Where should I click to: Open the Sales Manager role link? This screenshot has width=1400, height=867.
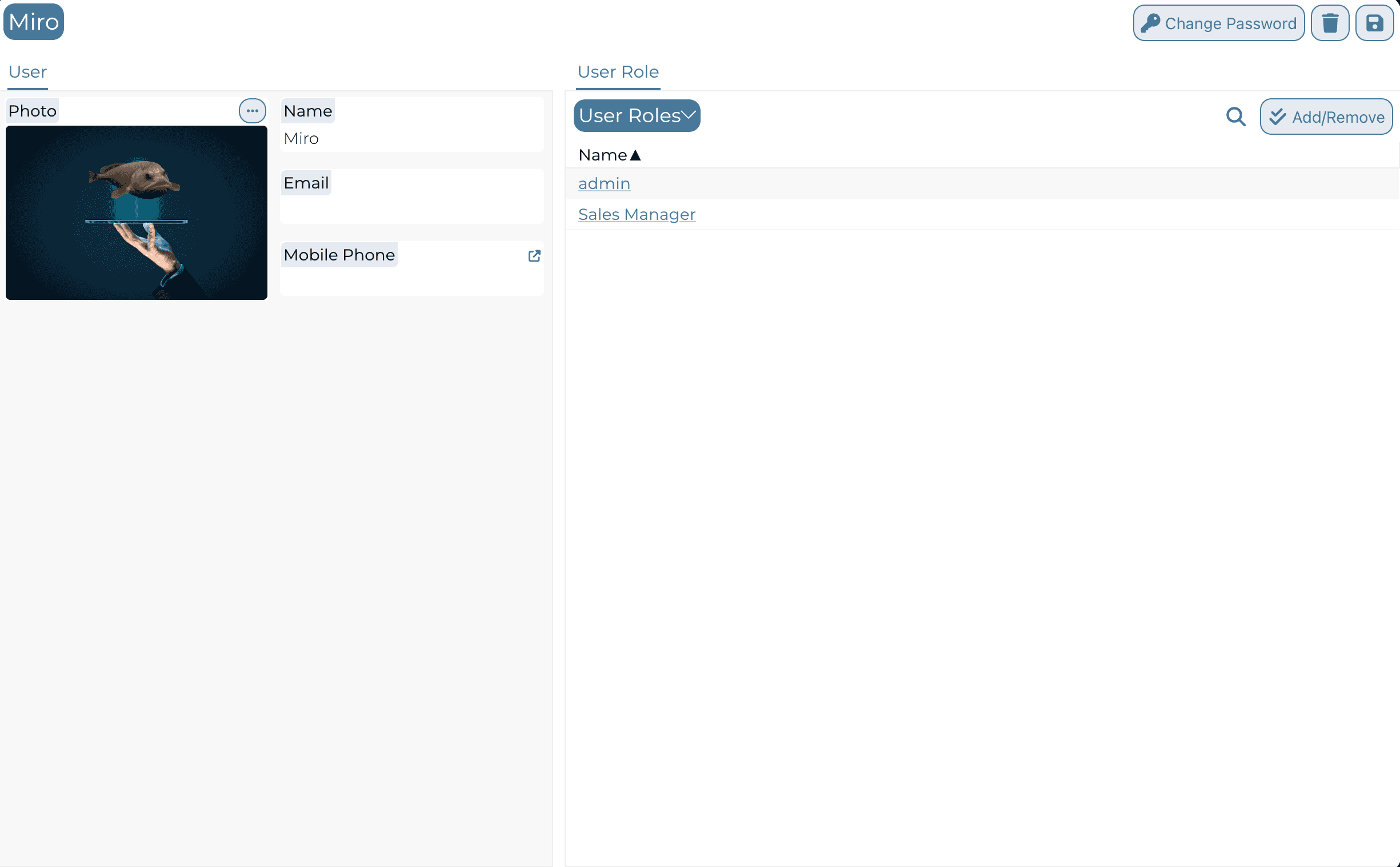pos(637,214)
